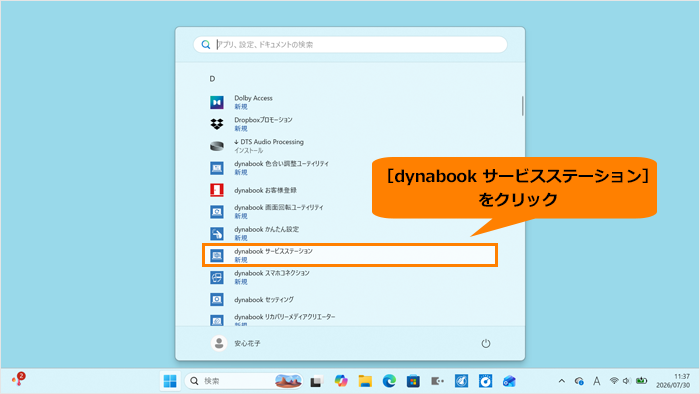Click the desert picture inside taskbar search
700x394 pixels.
tap(288, 381)
